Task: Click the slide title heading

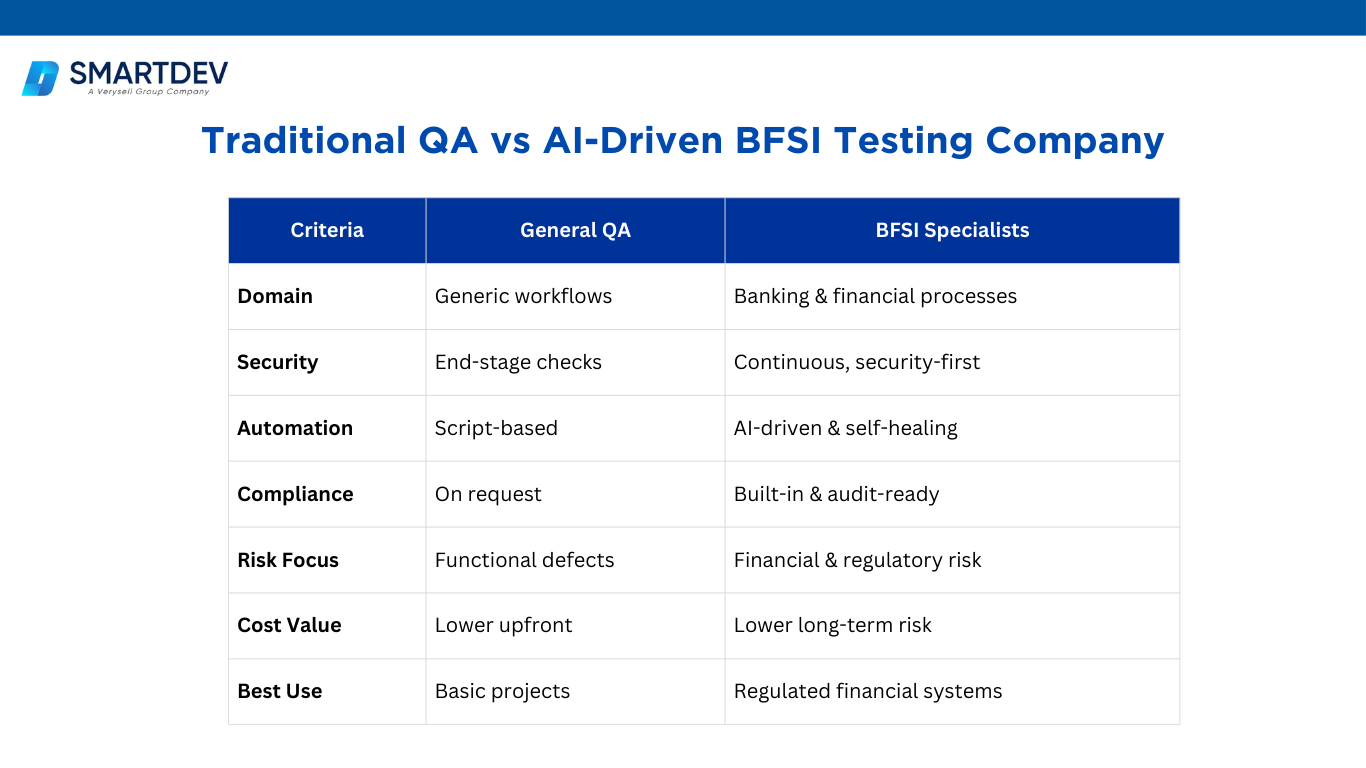Action: coord(682,140)
